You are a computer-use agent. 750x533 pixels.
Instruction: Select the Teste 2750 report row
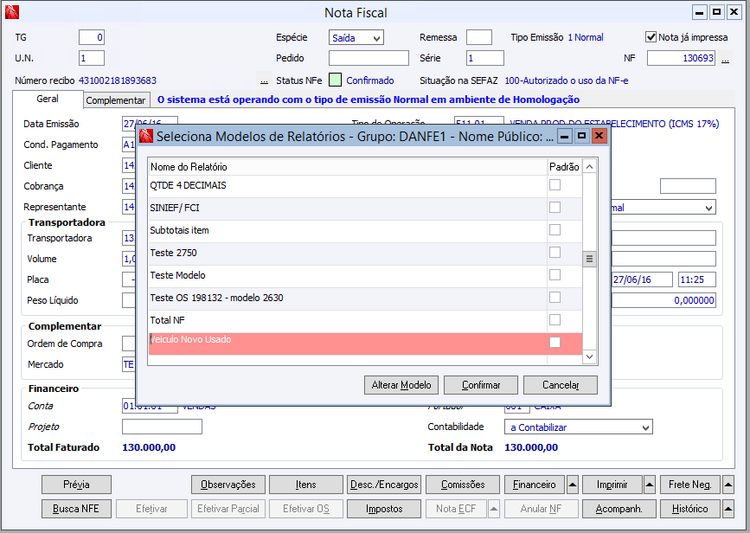[365, 253]
